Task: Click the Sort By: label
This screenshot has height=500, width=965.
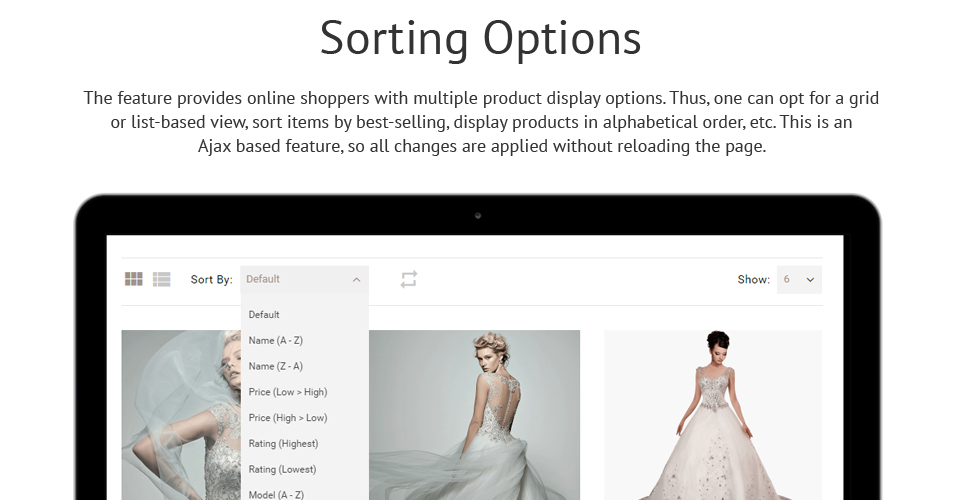Action: (x=212, y=280)
